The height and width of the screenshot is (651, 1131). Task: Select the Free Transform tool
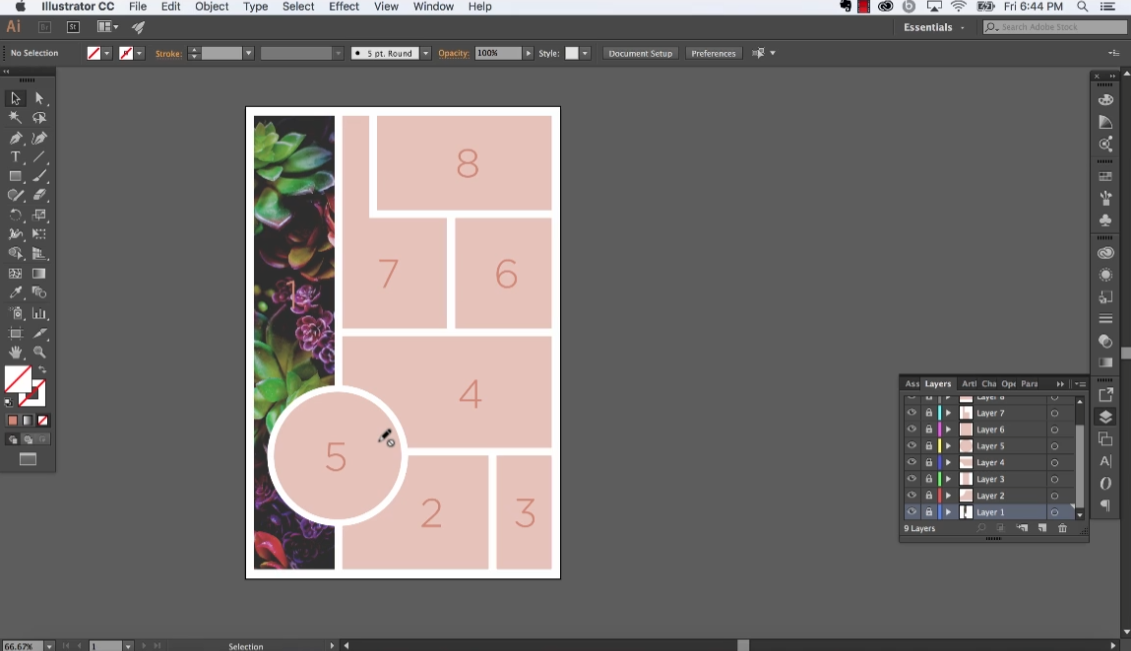pyautogui.click(x=39, y=234)
